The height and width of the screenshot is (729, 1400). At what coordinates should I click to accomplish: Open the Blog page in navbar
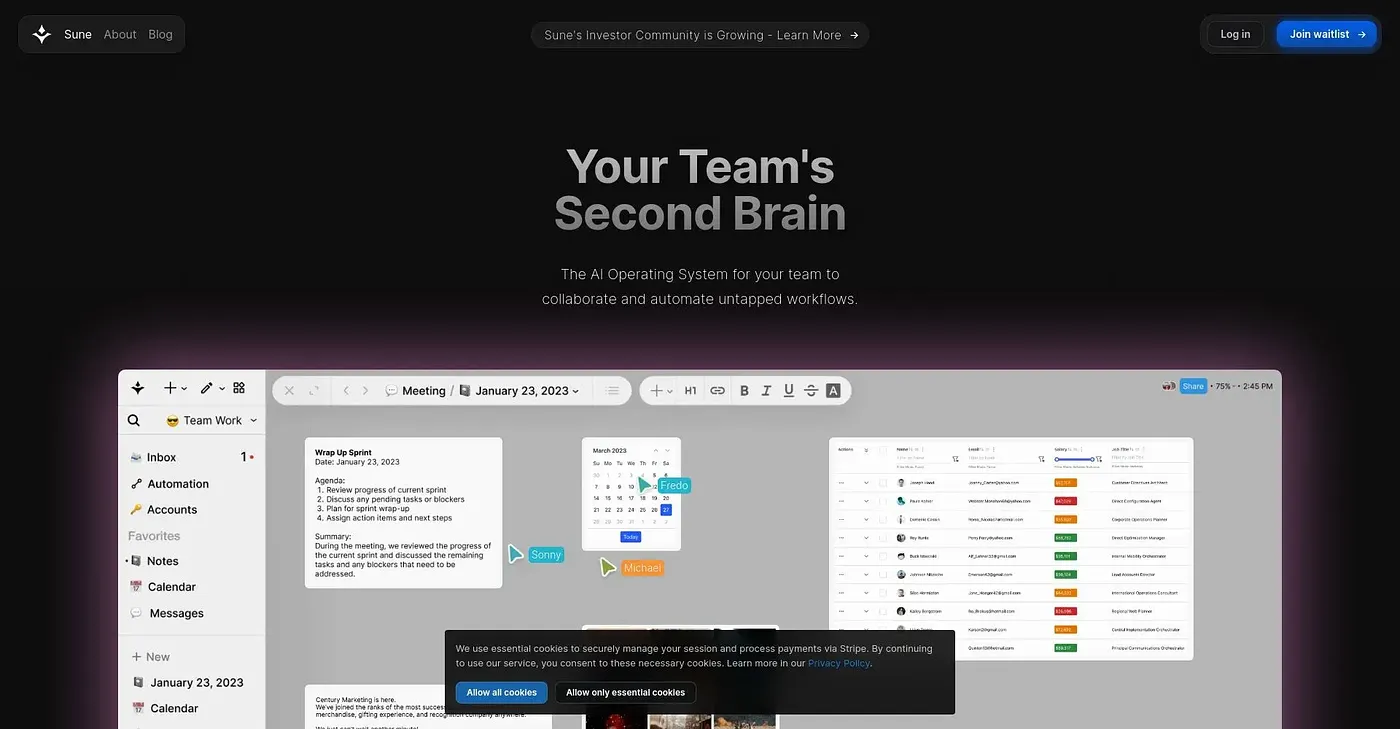tap(161, 34)
